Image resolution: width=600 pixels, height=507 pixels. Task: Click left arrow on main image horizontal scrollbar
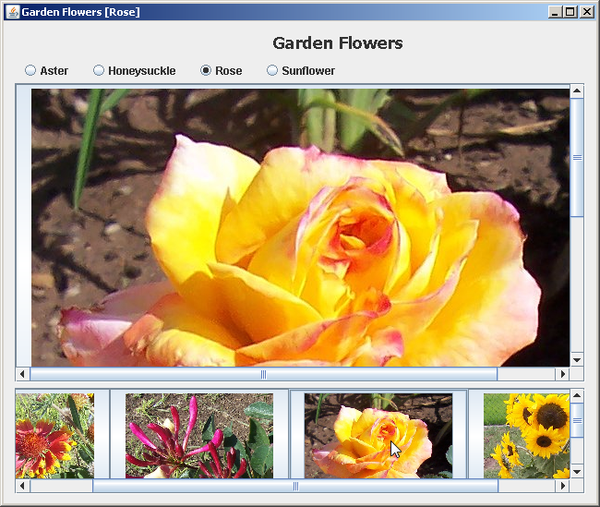pyautogui.click(x=23, y=374)
